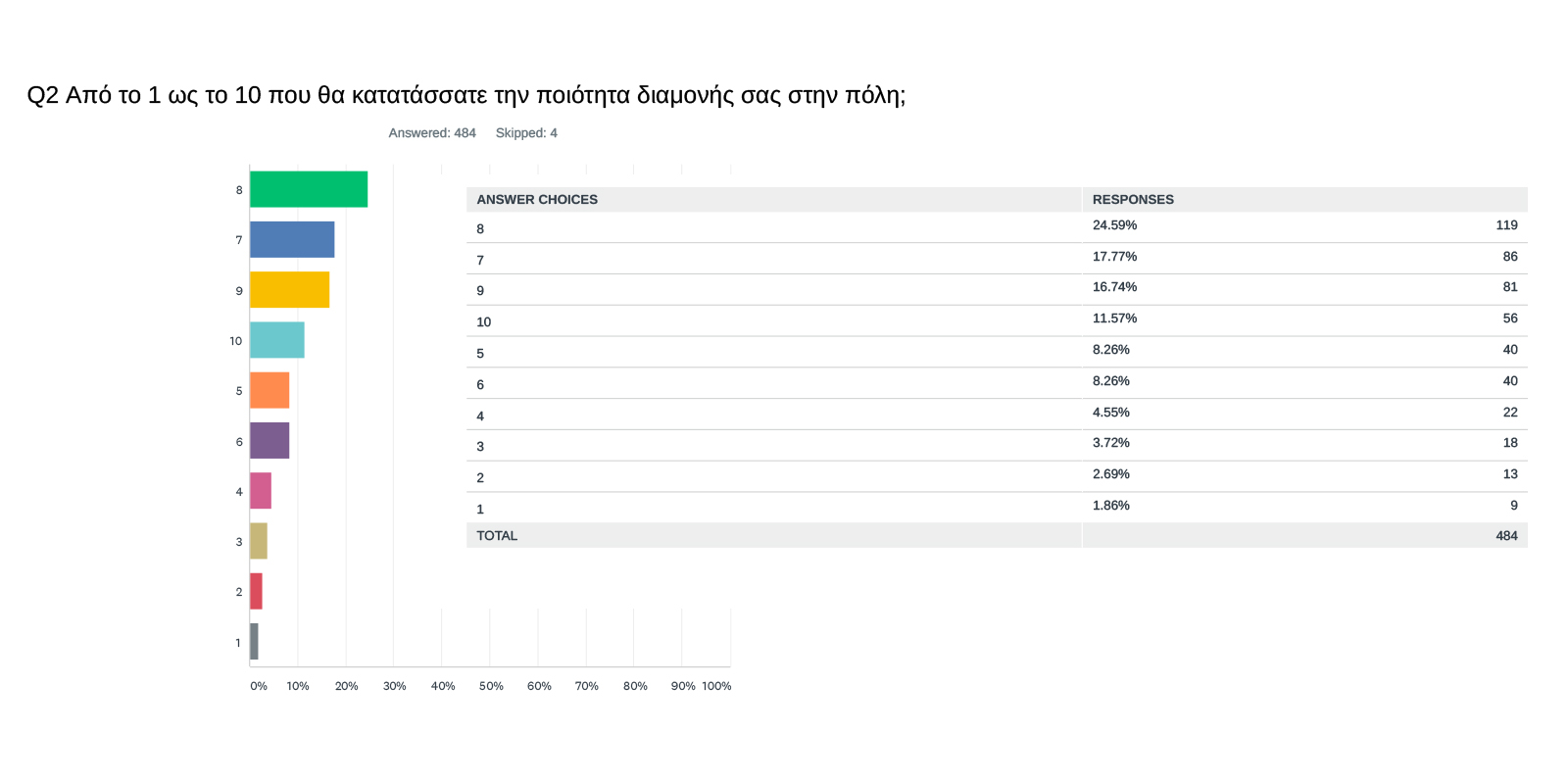Click the tan bar for answer 3
The width and height of the screenshot is (1568, 784).
[259, 541]
